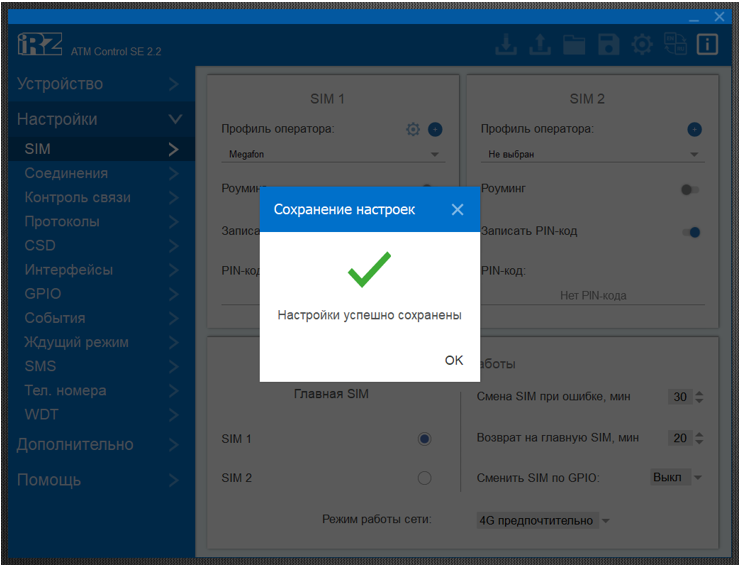The width and height of the screenshot is (742, 567).
Task: Toggle the SIM 2 roaming switch
Action: (690, 189)
